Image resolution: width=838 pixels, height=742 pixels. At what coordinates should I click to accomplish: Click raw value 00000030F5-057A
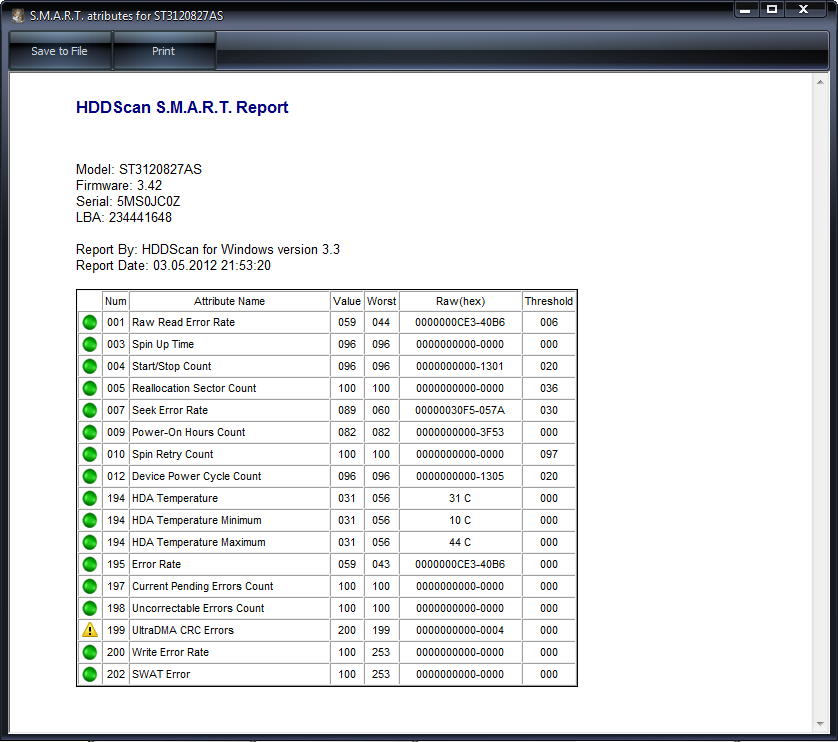(x=460, y=410)
